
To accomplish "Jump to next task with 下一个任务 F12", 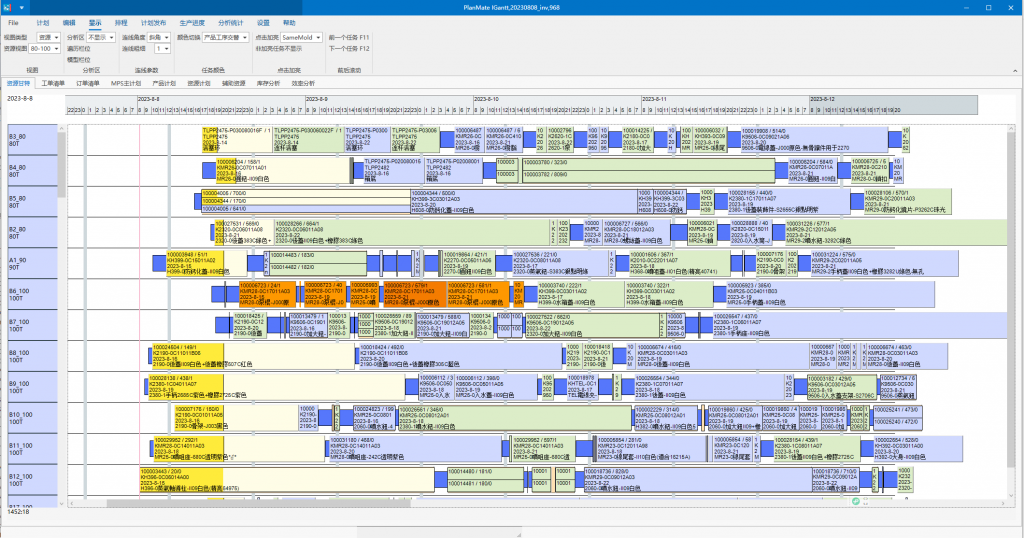I will click(x=349, y=49).
